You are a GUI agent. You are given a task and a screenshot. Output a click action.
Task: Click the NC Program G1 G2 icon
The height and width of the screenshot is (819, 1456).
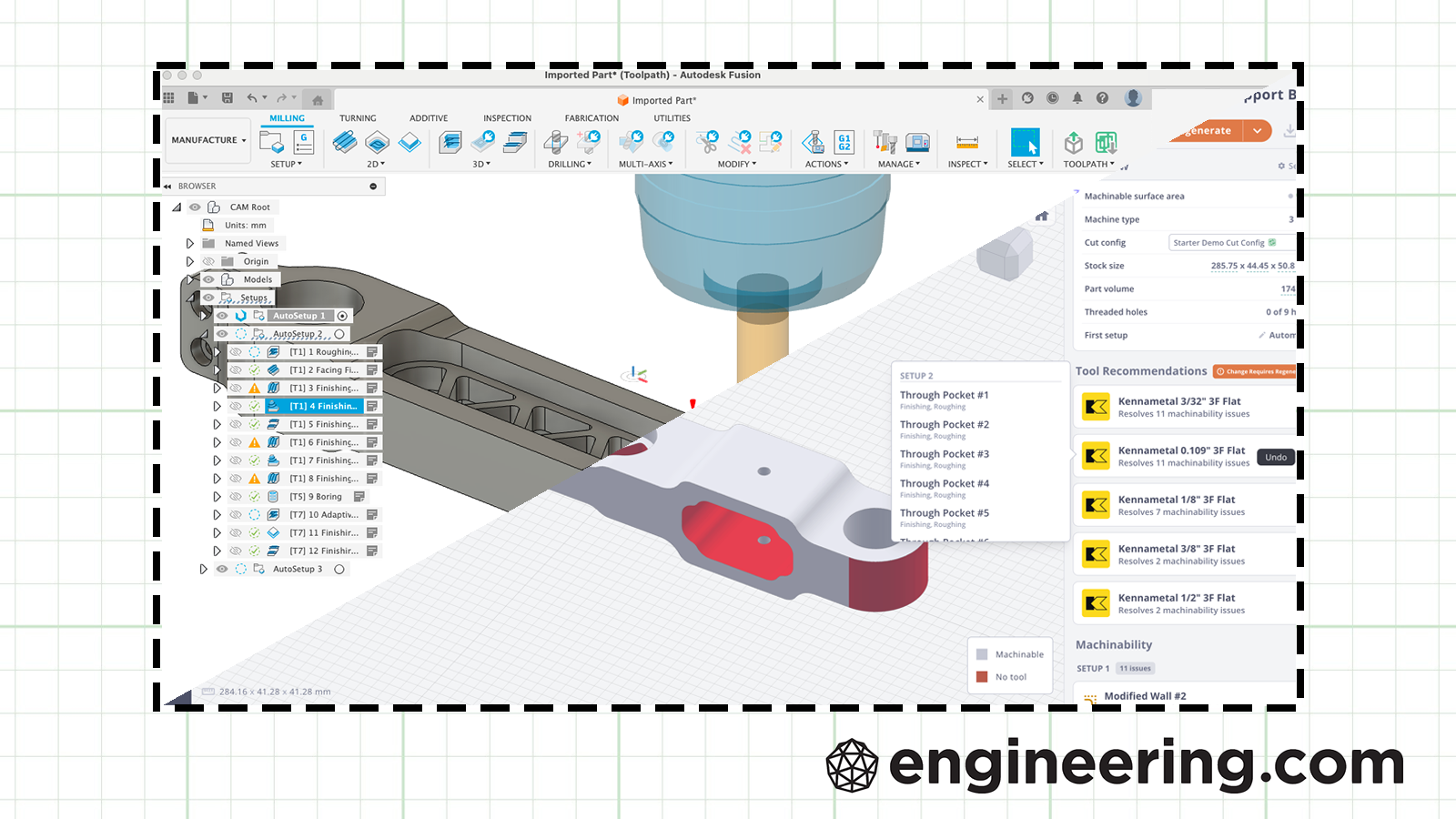(x=844, y=142)
